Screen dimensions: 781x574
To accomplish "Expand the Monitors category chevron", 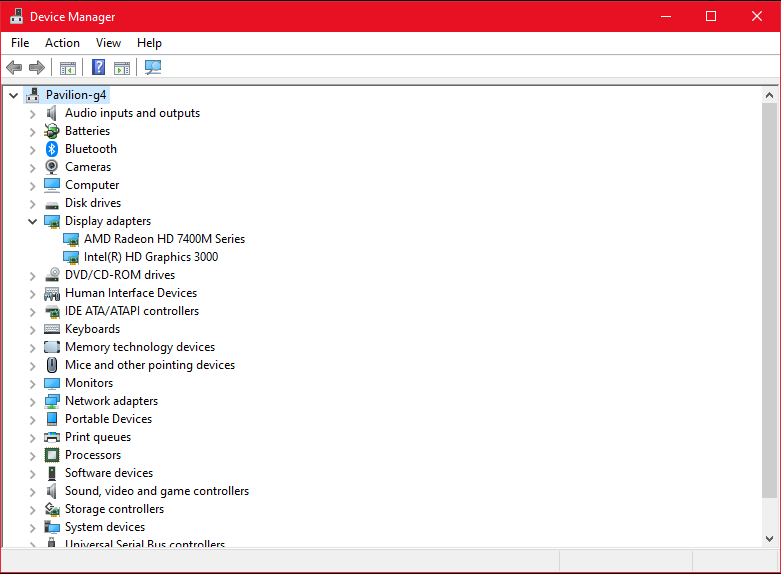I will click(x=32, y=384).
